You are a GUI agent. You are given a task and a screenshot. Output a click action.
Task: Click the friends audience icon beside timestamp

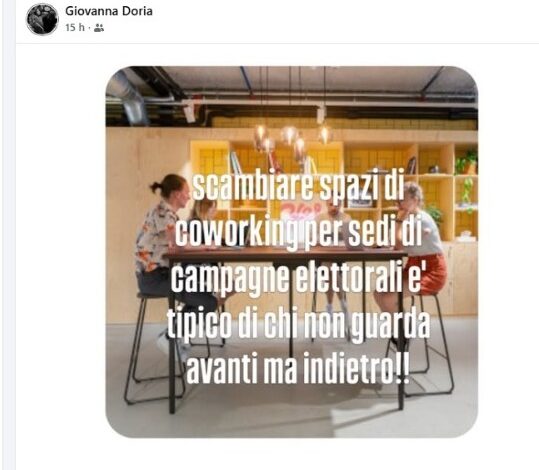click(x=99, y=28)
